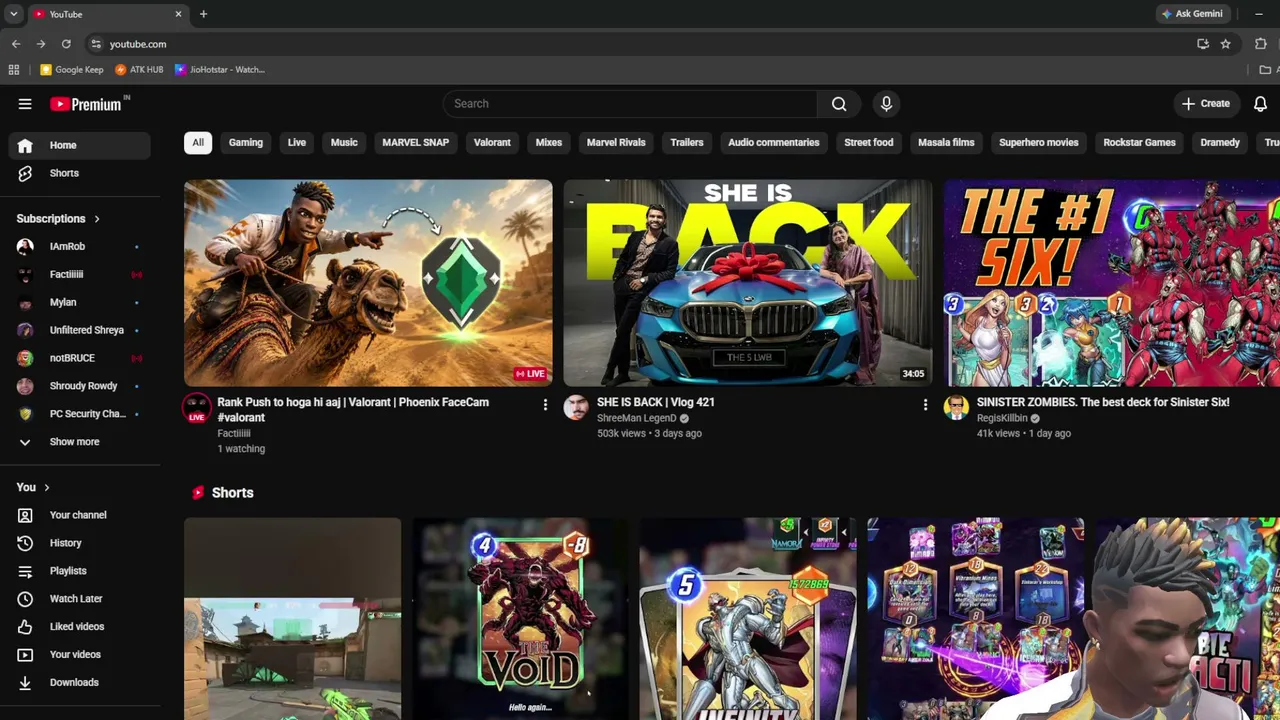Select the Trailers filter chip
Screen dimensions: 1280x720
pyautogui.click(x=687, y=143)
